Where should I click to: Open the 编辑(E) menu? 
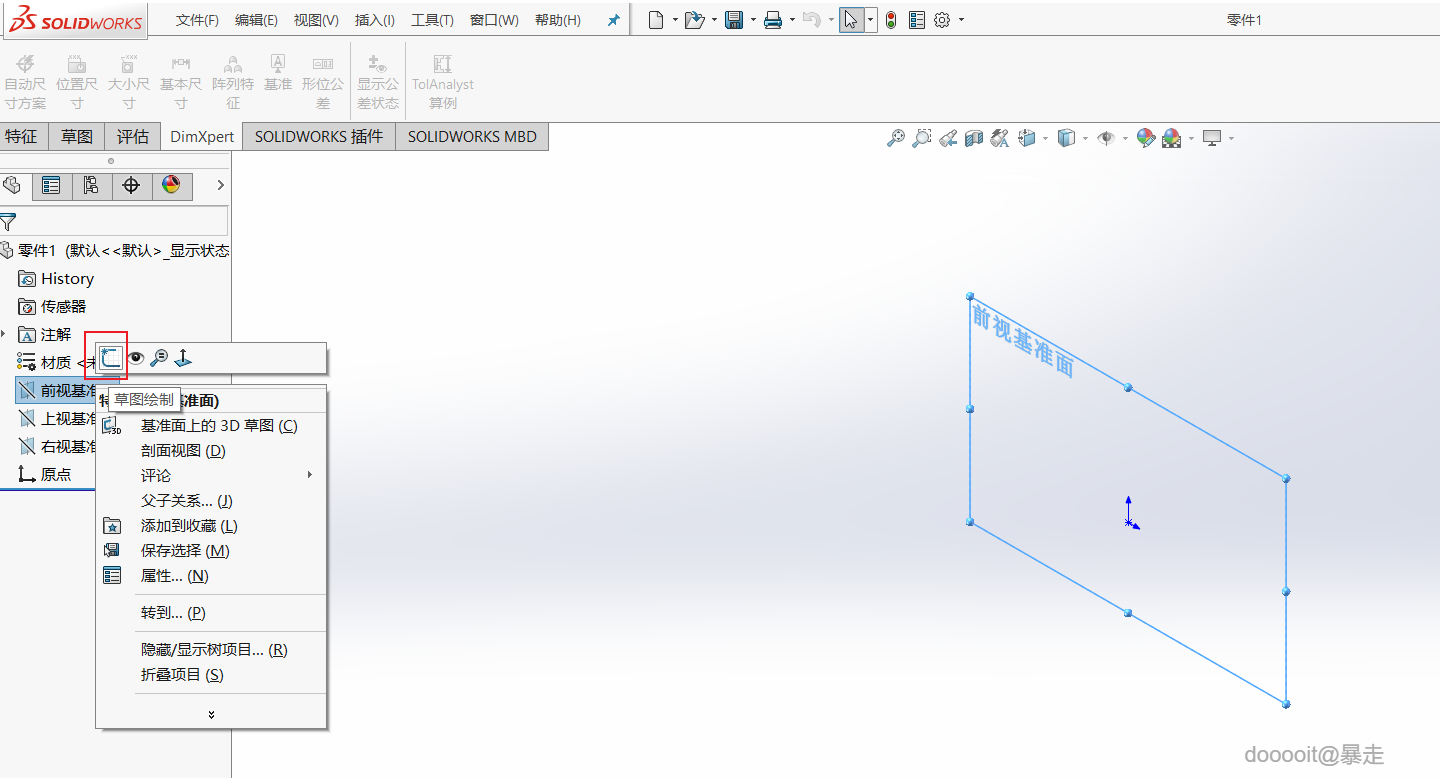point(256,20)
